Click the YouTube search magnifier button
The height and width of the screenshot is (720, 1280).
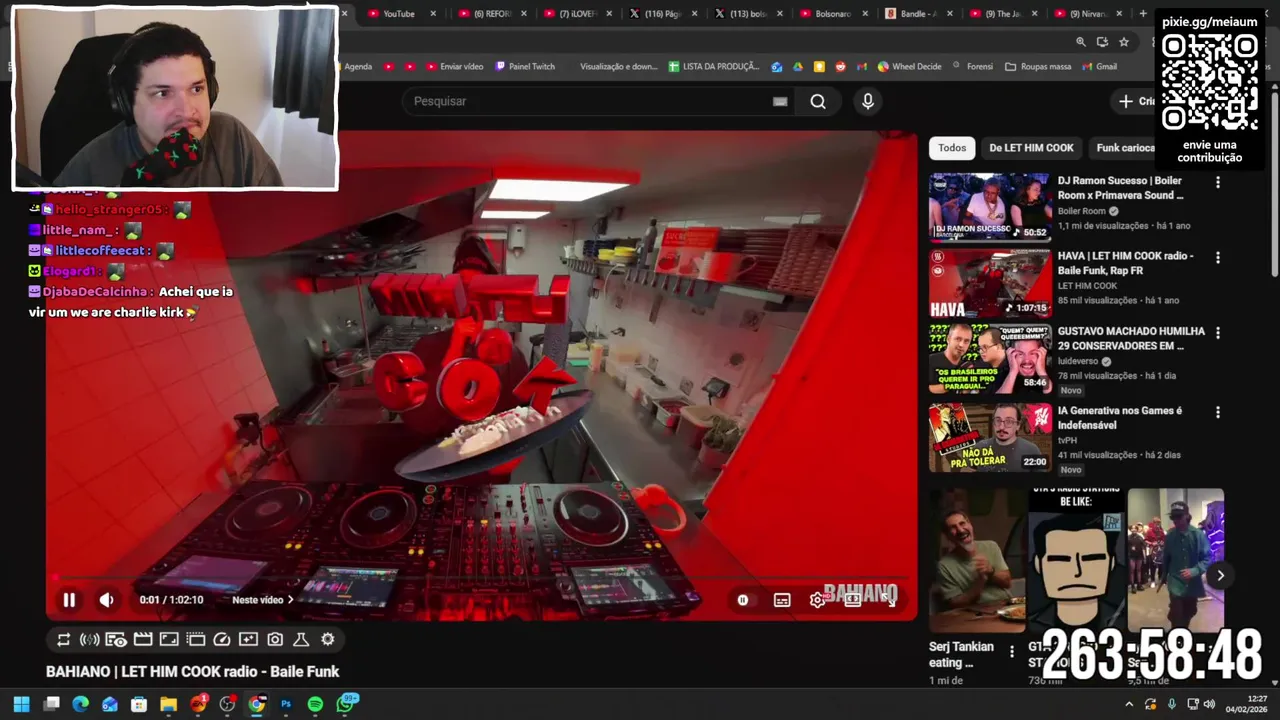pos(818,101)
